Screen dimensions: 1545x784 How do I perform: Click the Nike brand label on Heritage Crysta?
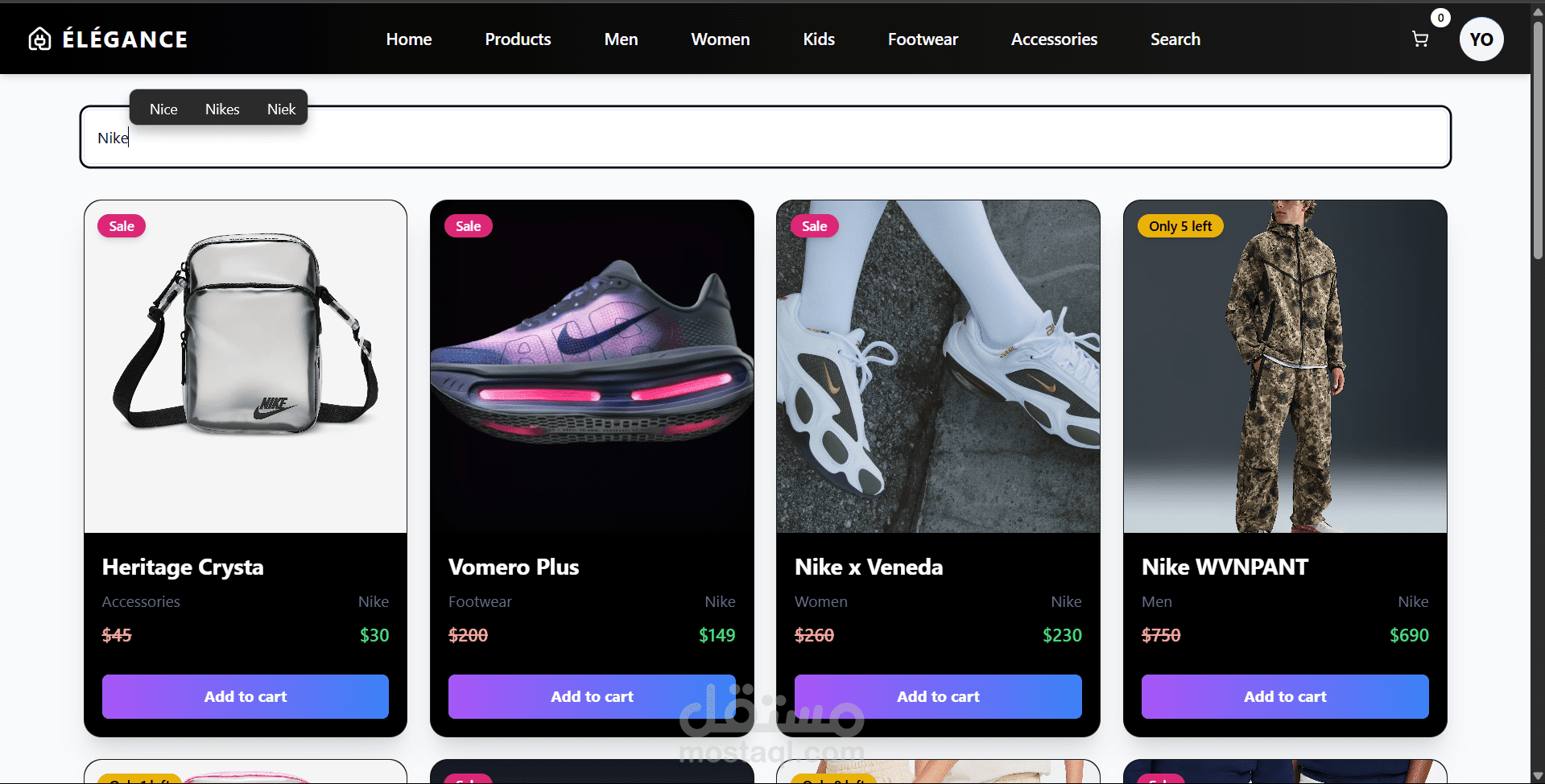pos(374,602)
